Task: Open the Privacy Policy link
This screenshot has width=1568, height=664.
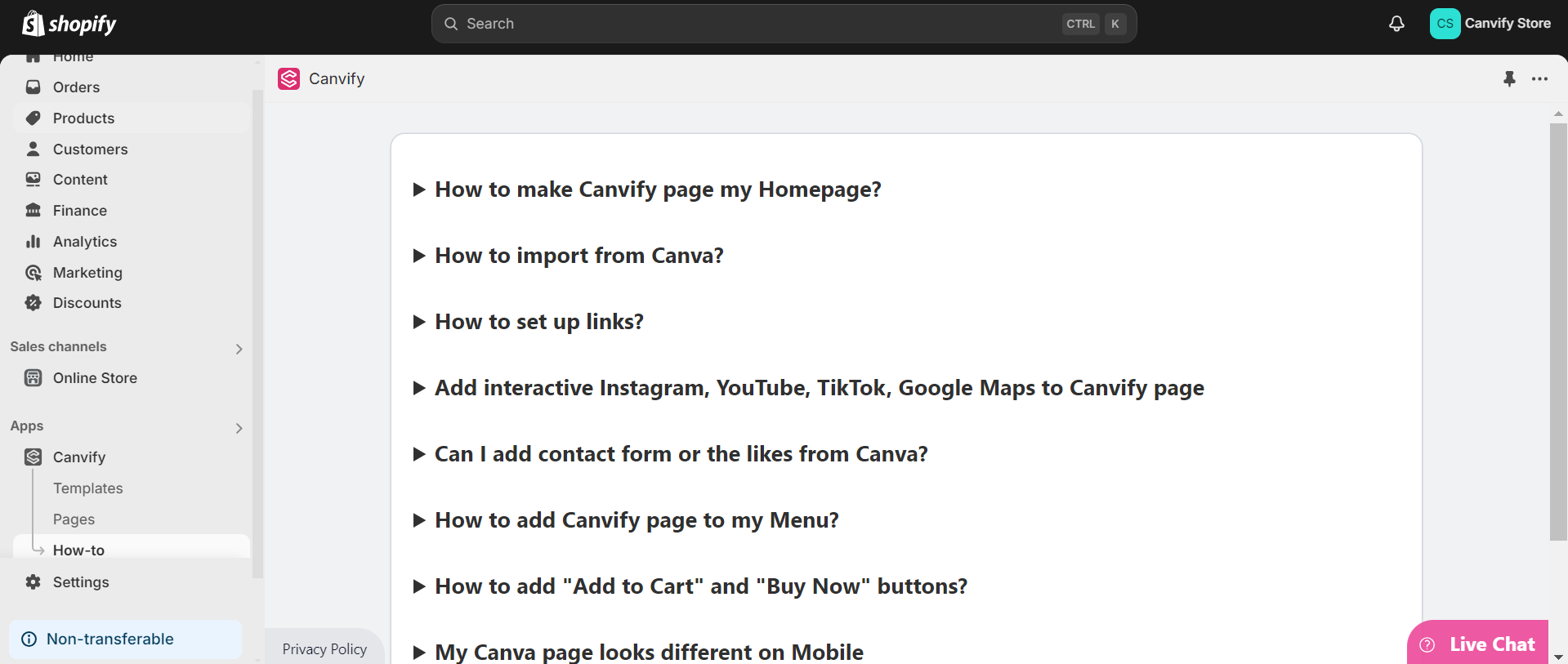Action: click(x=324, y=648)
